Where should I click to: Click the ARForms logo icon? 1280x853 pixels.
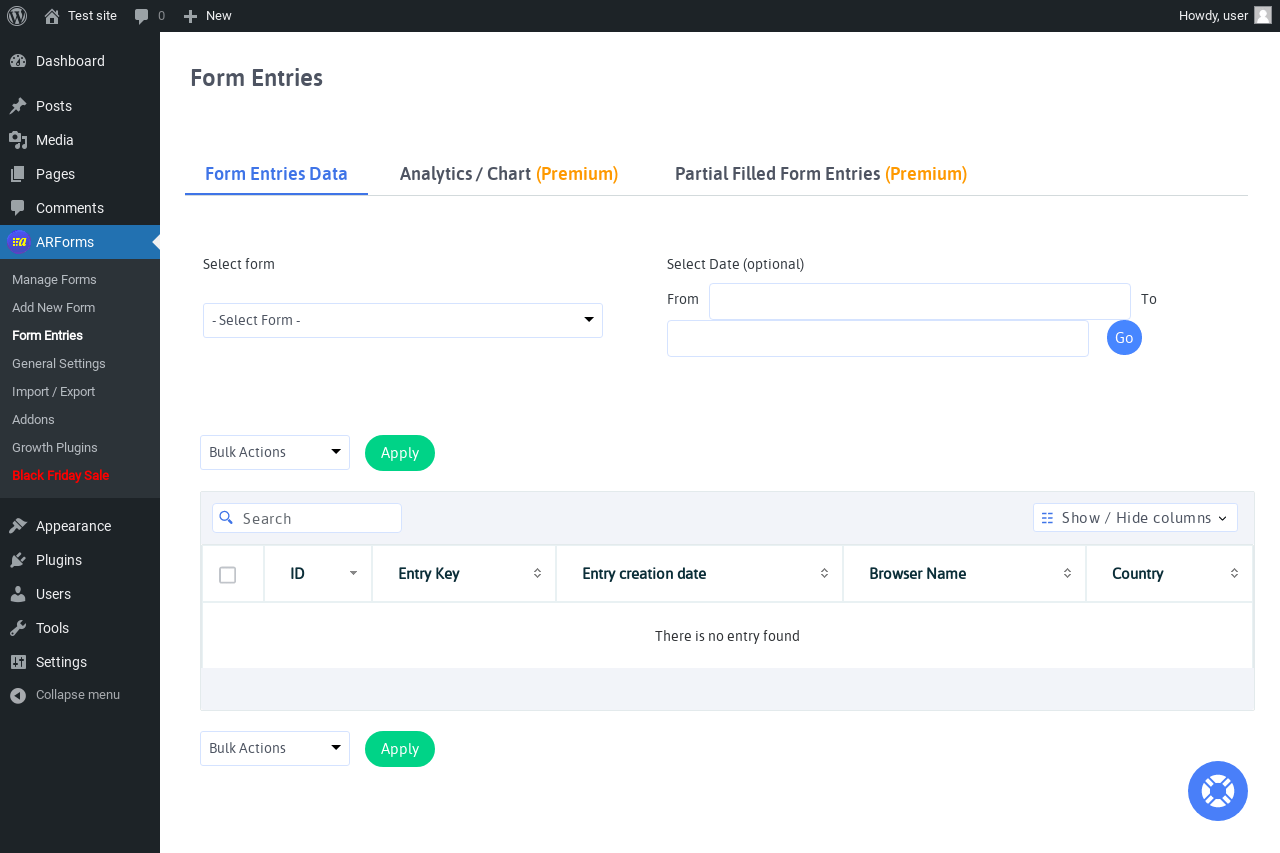point(18,242)
